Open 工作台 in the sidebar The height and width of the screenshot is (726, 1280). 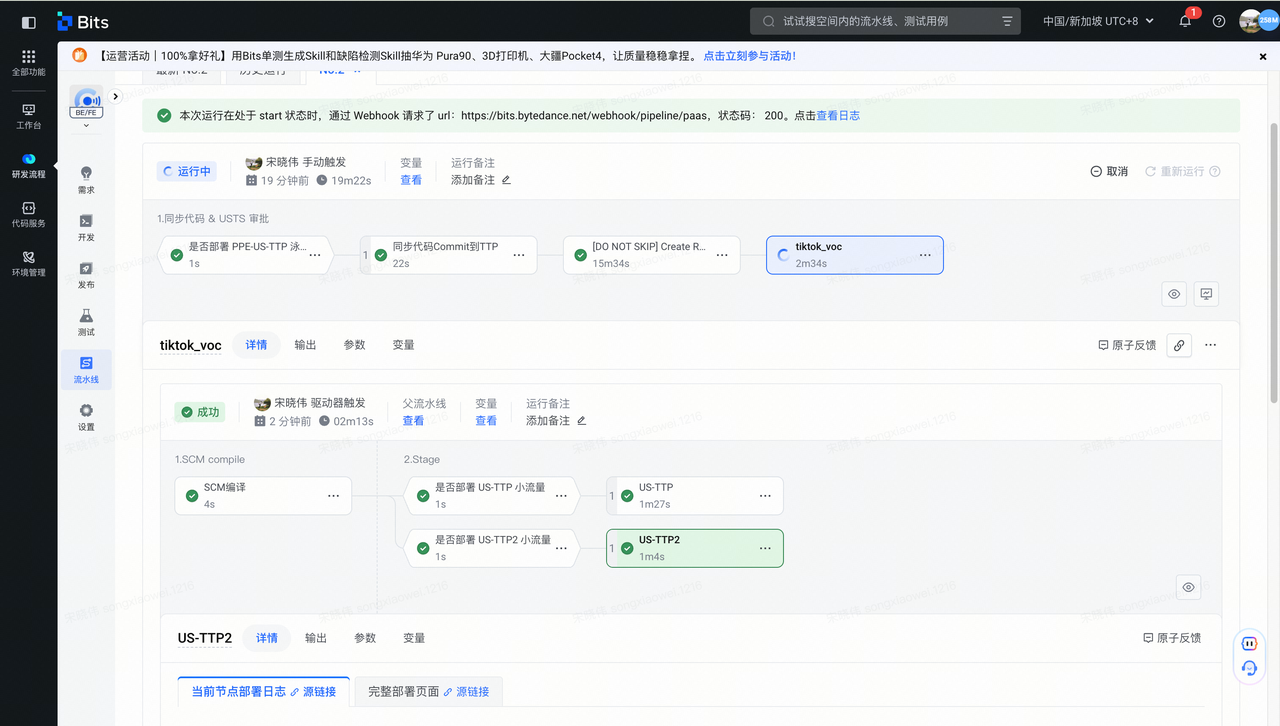pos(28,117)
